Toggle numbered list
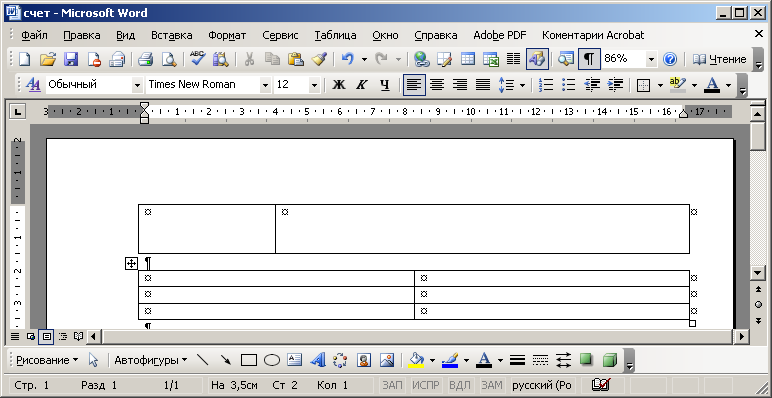 [546, 85]
